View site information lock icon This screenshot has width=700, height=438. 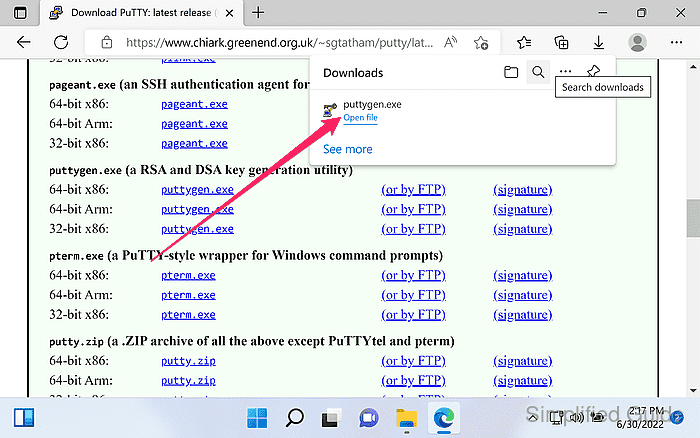[x=107, y=42]
